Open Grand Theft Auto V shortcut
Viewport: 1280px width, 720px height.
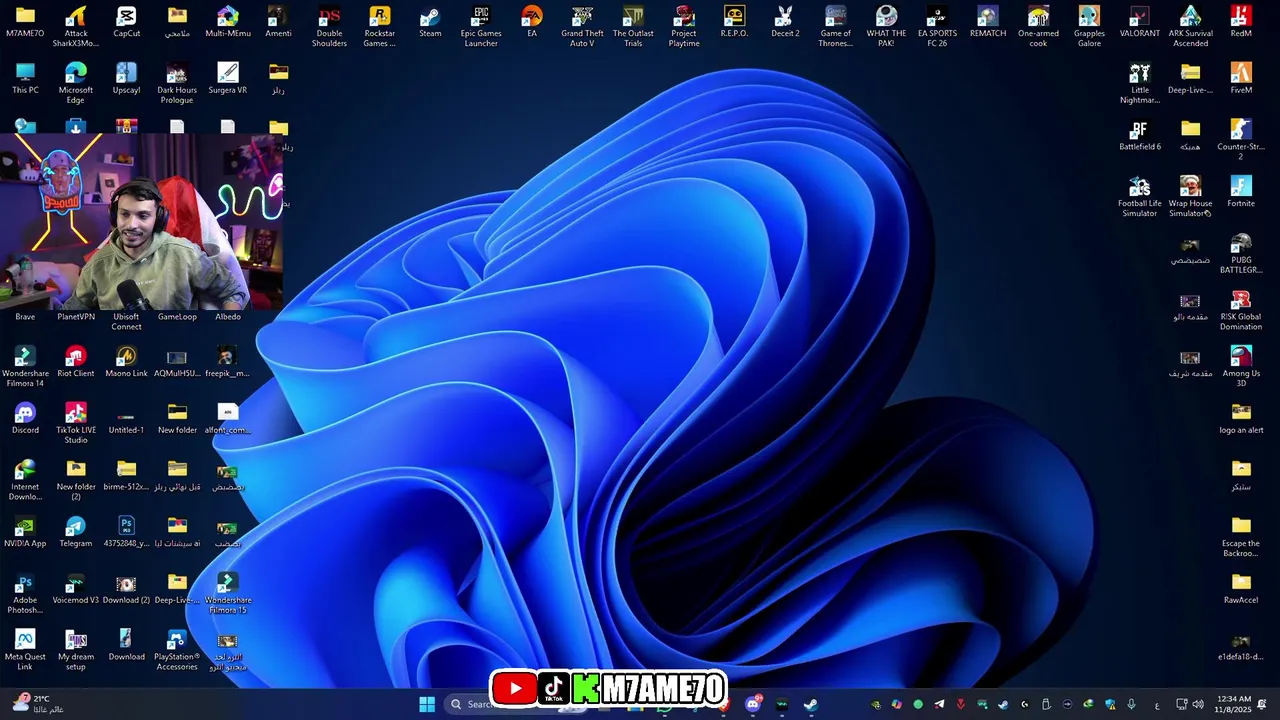[582, 26]
